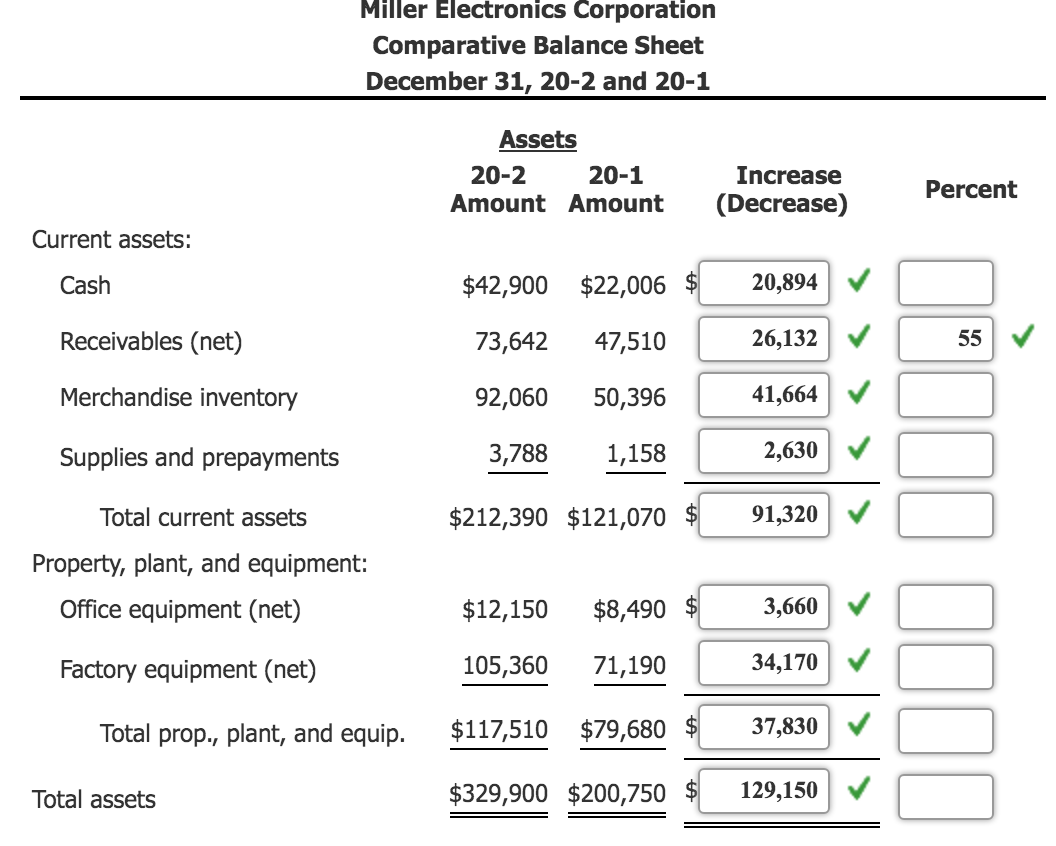Select the Supplies and prepayments percent box
Viewport: 1056px width, 846px height.
point(943,451)
